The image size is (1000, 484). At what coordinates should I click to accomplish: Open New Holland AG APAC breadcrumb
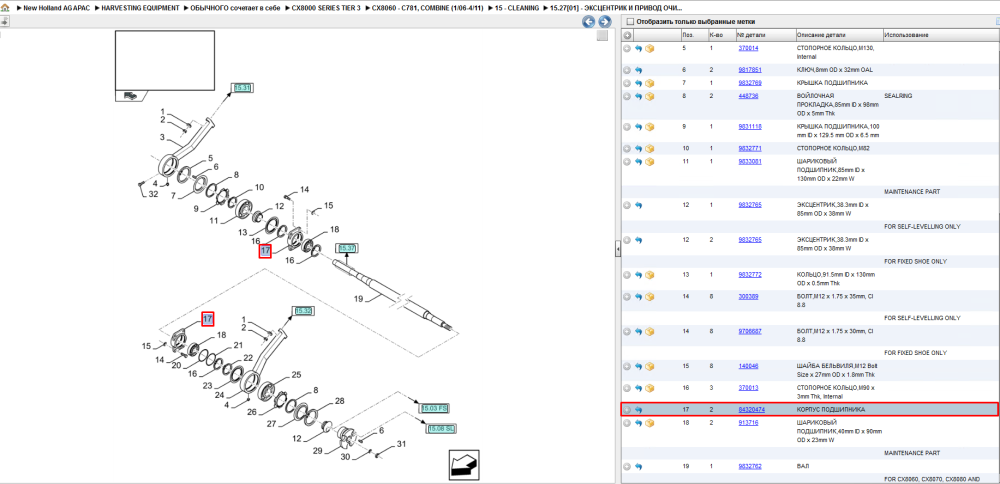coord(55,8)
